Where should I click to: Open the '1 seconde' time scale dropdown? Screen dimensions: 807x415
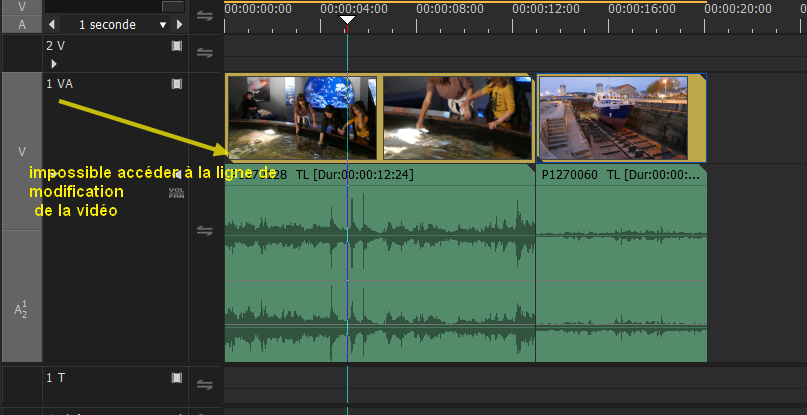coord(163,25)
